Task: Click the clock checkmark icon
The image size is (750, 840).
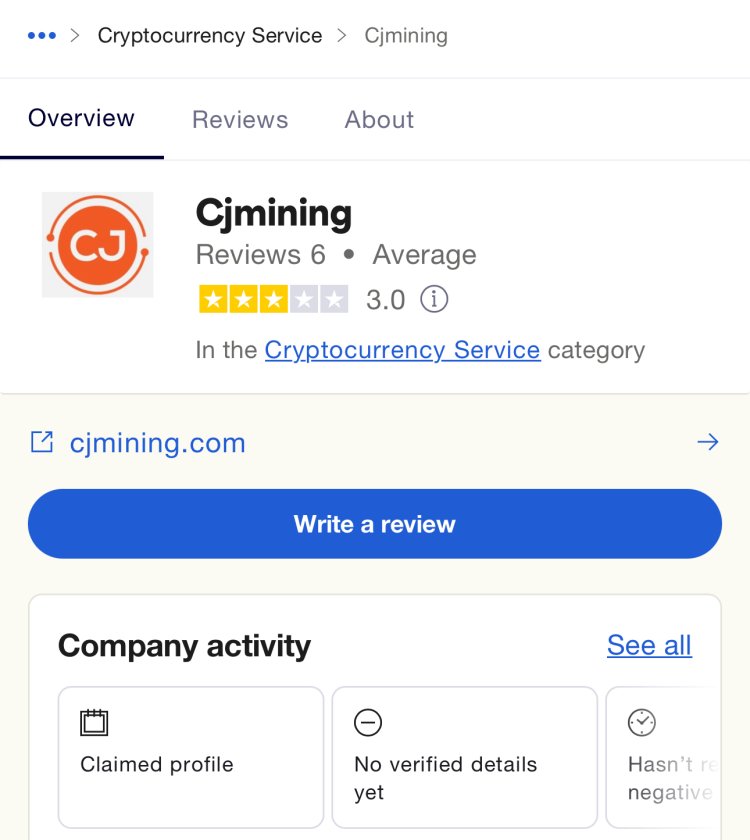Action: pos(642,723)
